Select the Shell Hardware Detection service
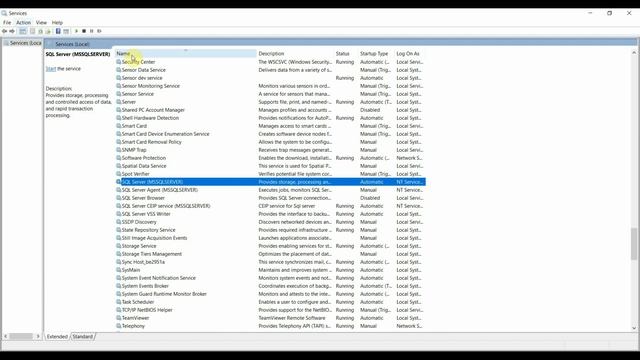Screen dimensions: 640x360 pos(150,118)
